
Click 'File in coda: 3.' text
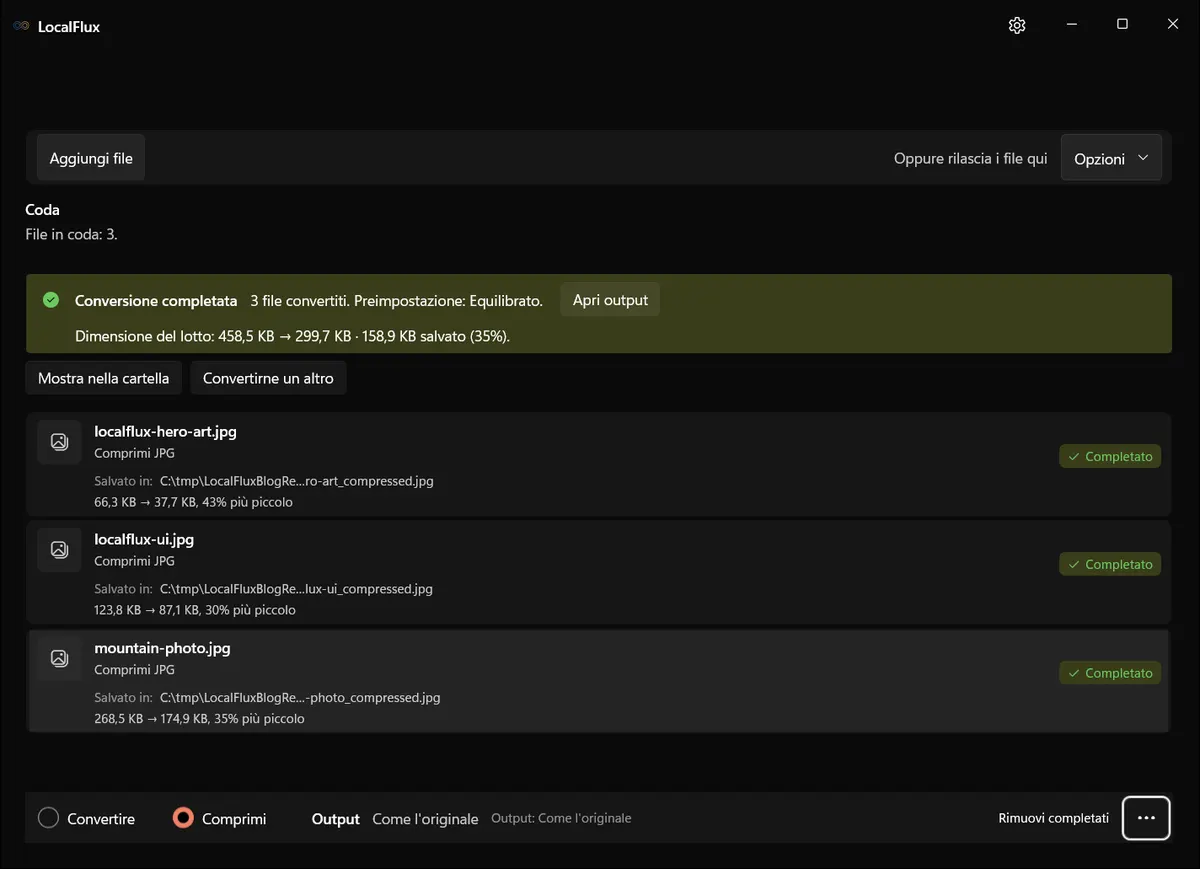(71, 235)
